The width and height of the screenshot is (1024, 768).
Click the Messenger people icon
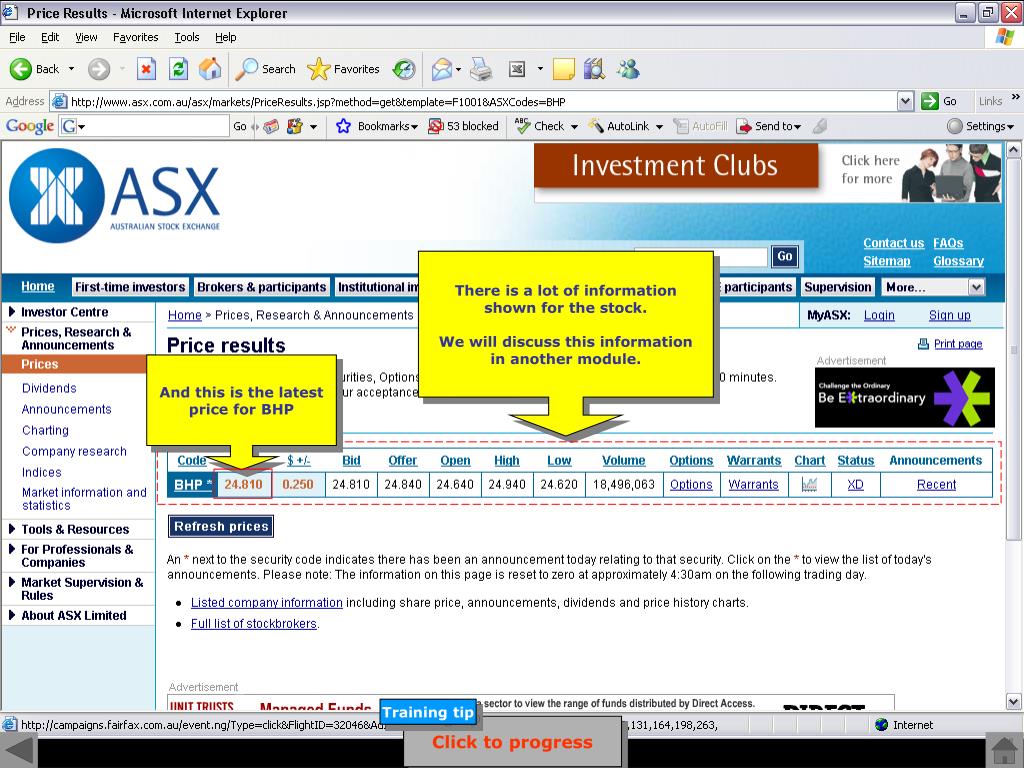click(628, 69)
